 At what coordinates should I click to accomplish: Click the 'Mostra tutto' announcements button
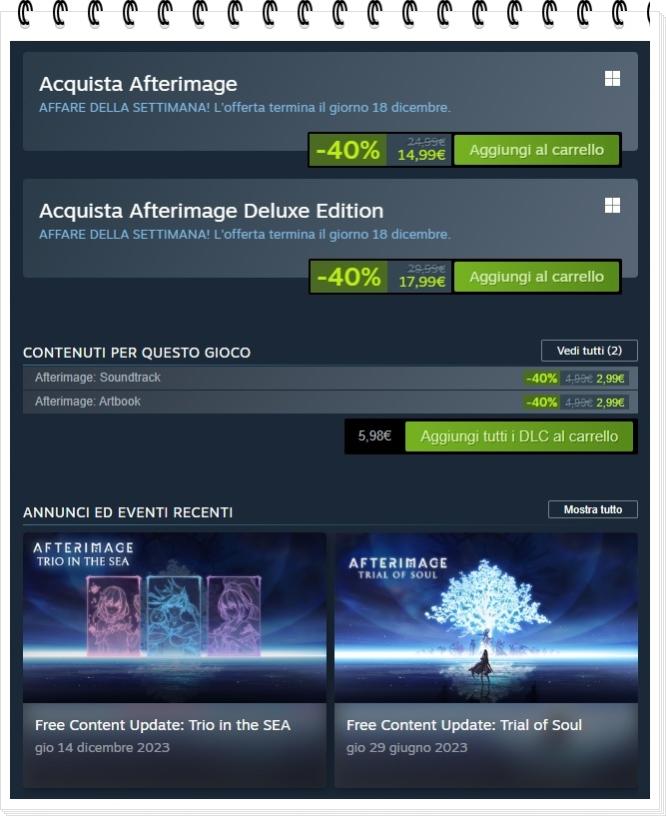point(593,509)
